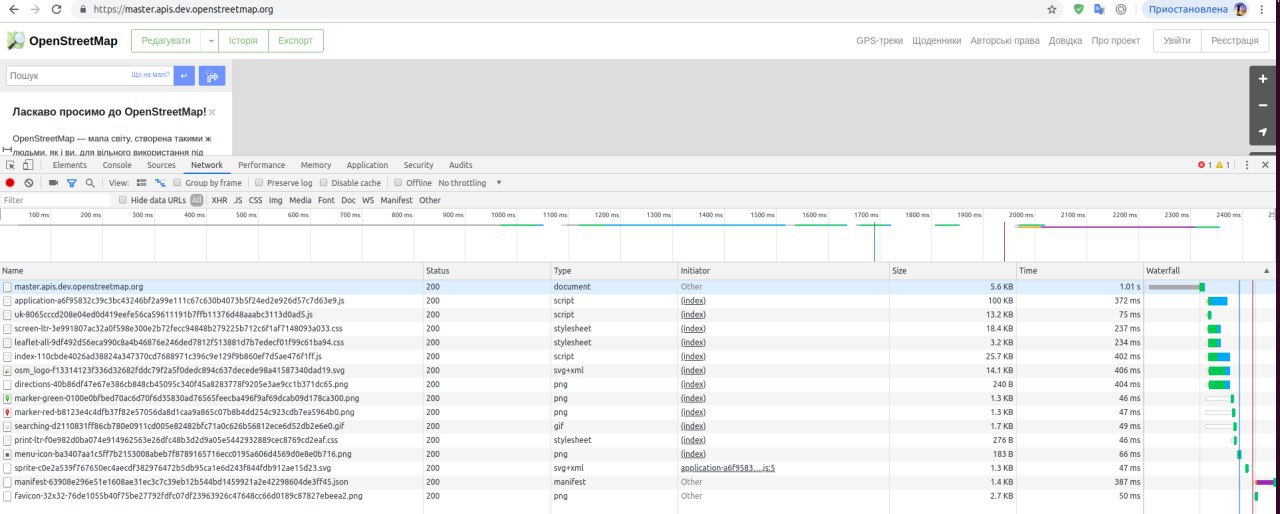Toggle the device toolbar icon
1280x514 pixels.
tap(28, 165)
